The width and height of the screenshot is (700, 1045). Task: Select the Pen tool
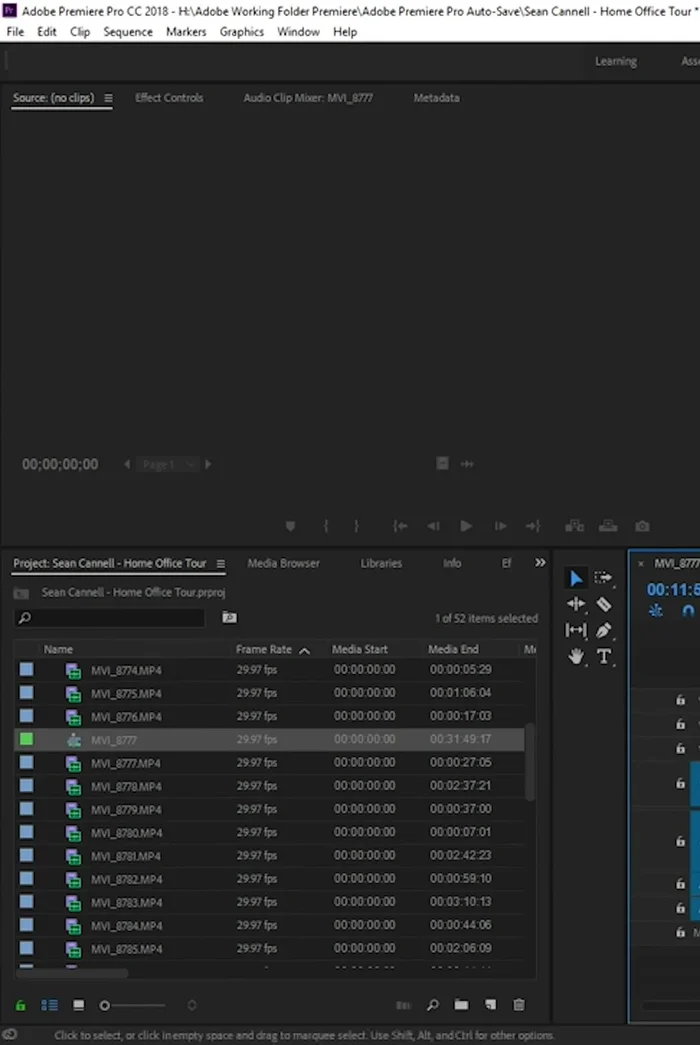tap(604, 630)
